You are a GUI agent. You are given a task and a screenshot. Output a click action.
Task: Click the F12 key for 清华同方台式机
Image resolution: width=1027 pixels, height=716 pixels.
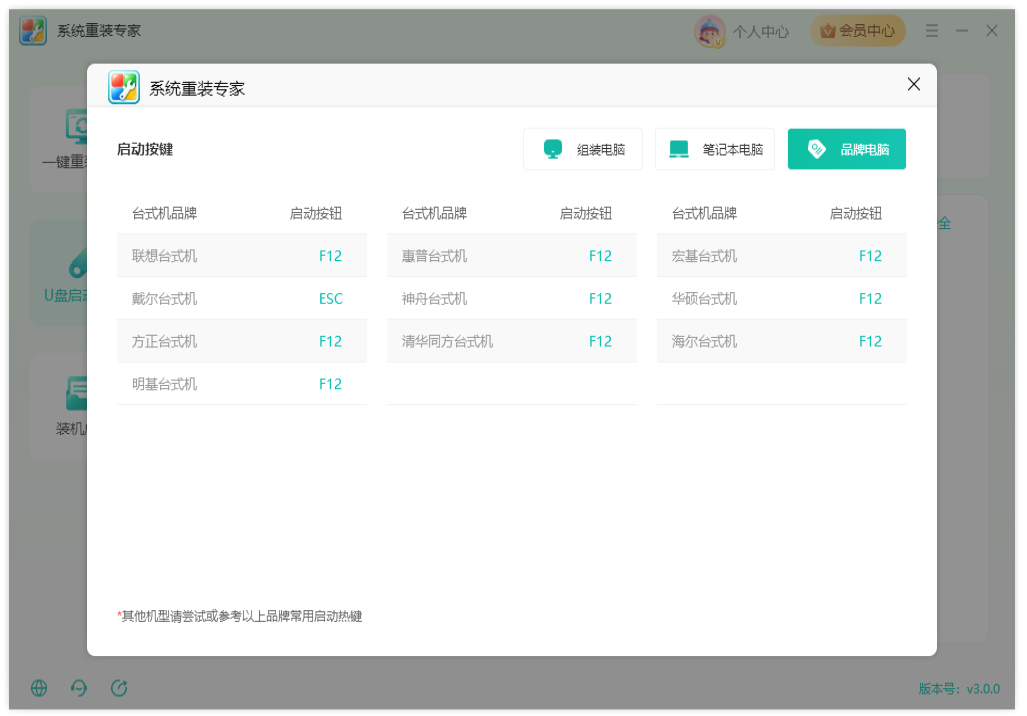click(x=601, y=341)
